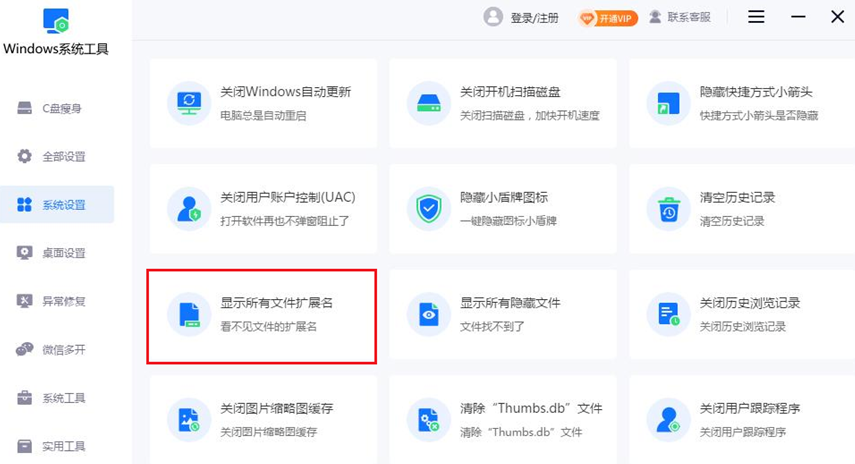Image resolution: width=855 pixels, height=464 pixels.
Task: Click the 登录/注册 link
Action: coord(534,18)
